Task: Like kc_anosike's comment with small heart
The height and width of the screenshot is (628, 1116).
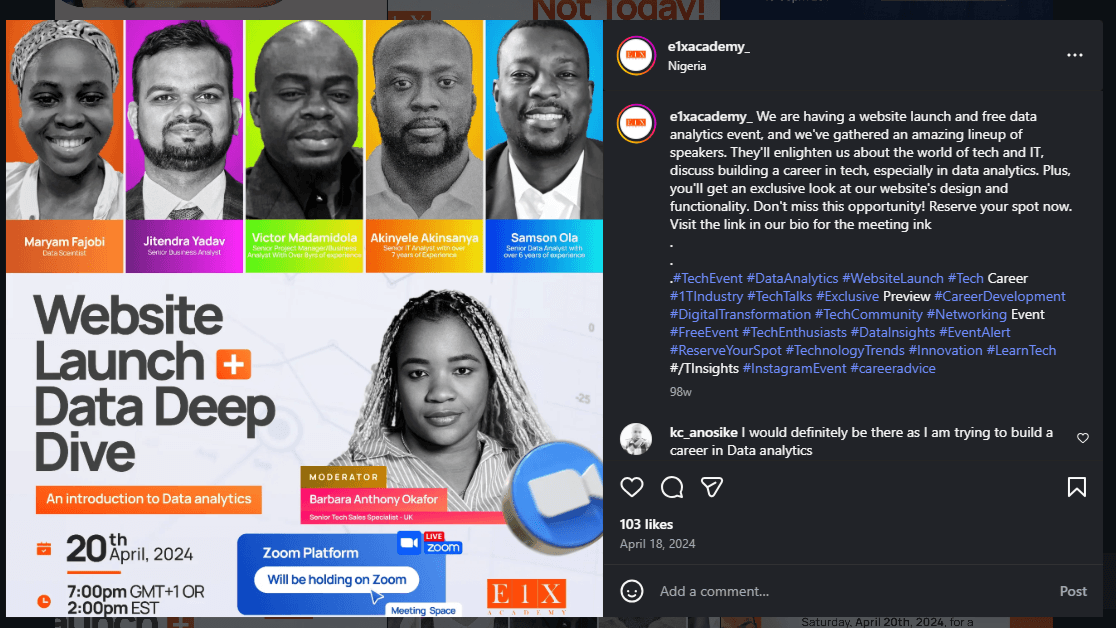Action: coord(1083,438)
